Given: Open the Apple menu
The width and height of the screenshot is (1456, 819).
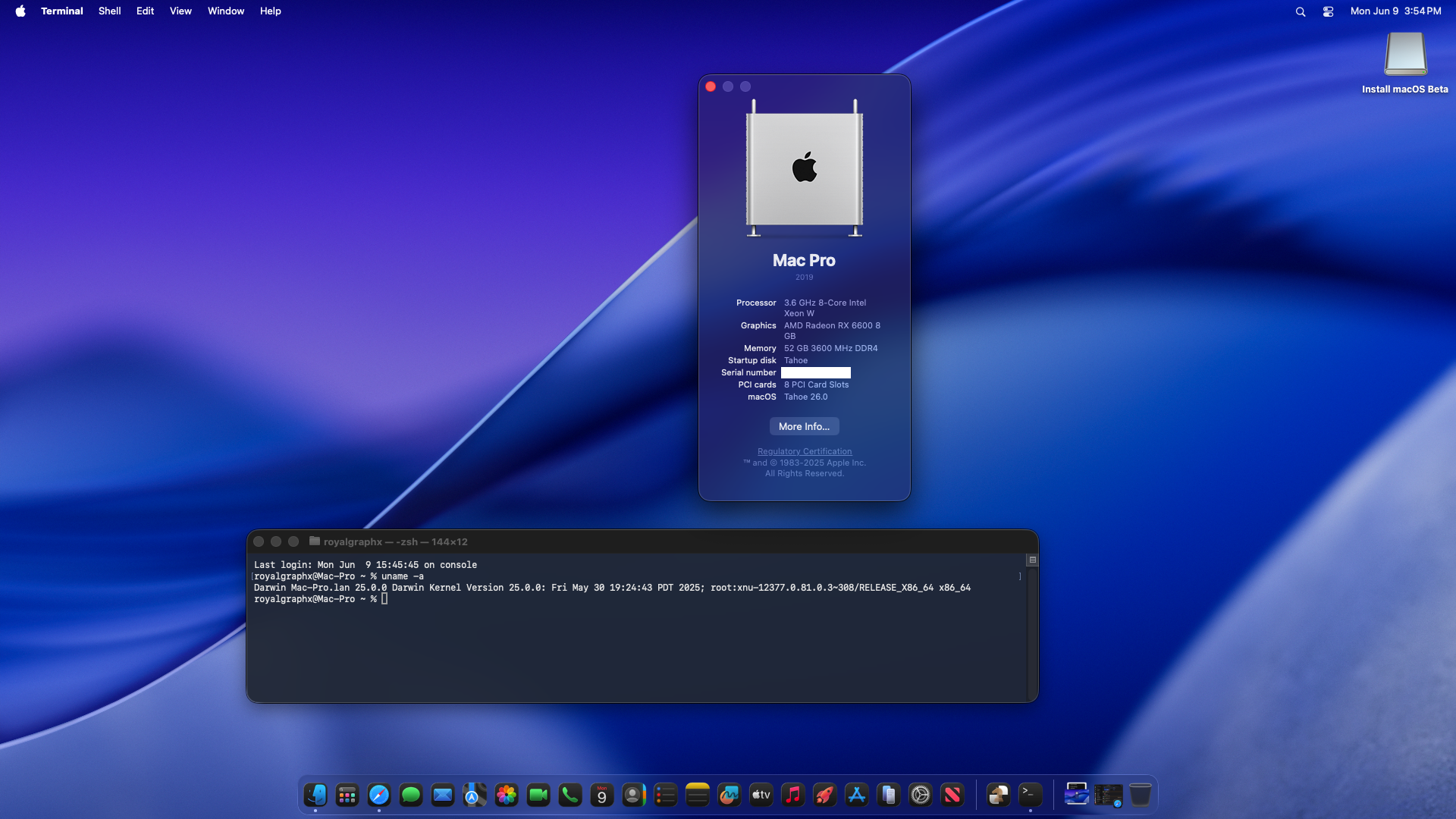Looking at the screenshot, I should click(20, 11).
